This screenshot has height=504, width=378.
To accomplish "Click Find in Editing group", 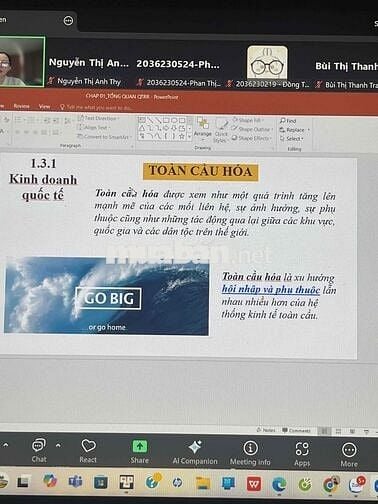I will click(x=288, y=121).
